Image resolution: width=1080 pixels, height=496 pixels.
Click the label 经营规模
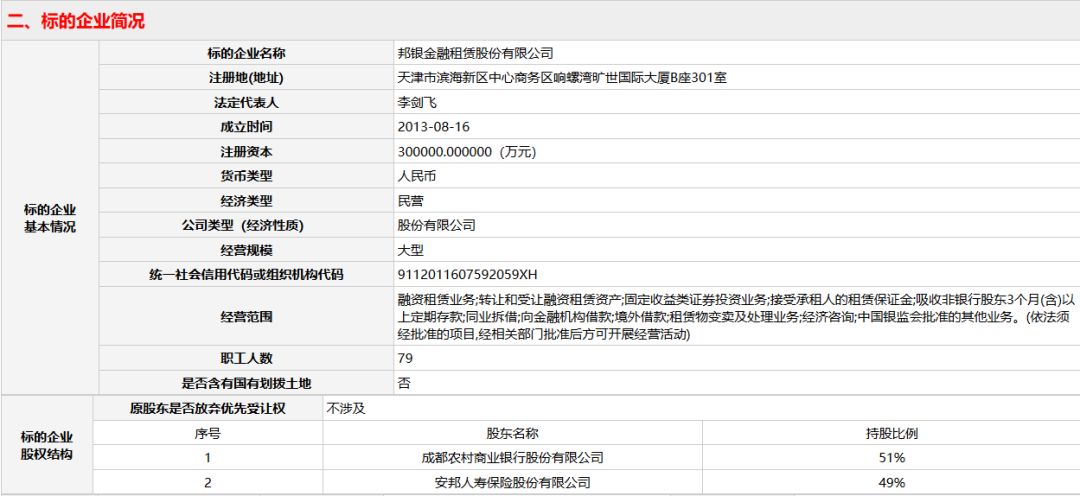tap(246, 251)
